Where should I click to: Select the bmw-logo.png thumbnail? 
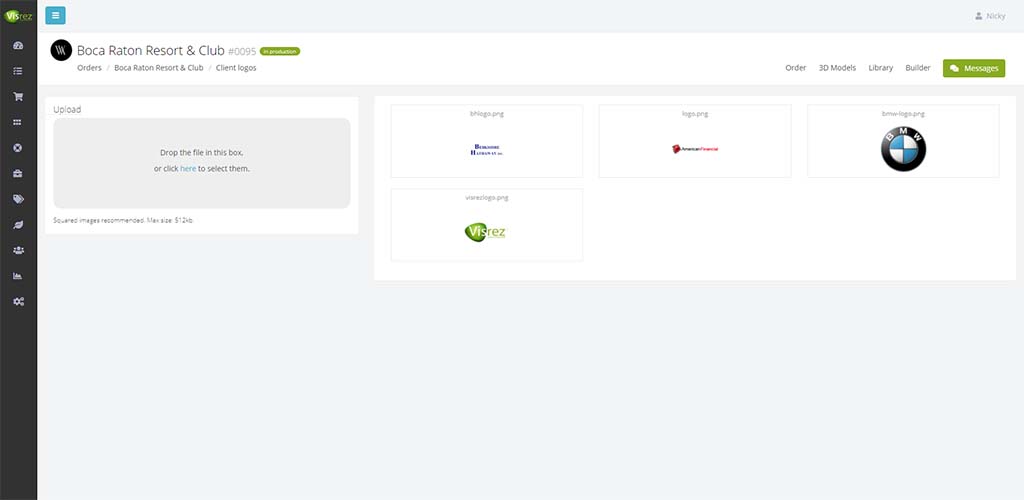coord(903,141)
